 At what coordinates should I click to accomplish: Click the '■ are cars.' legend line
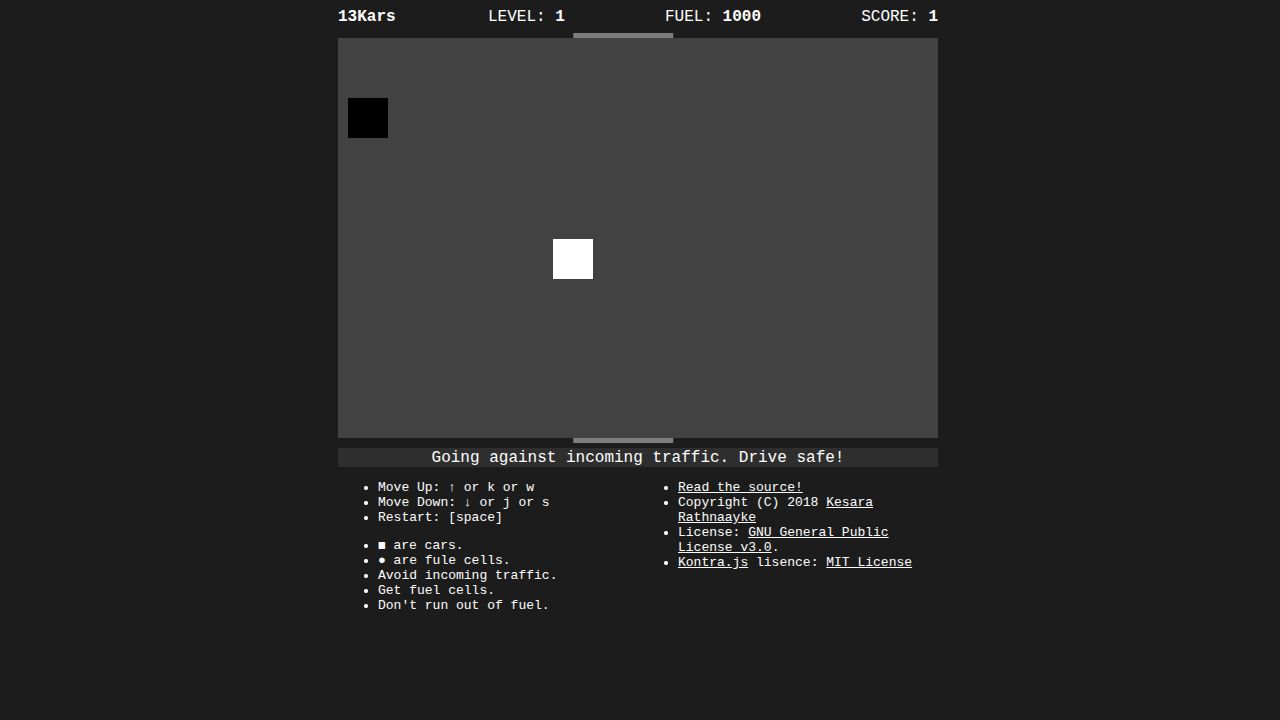click(x=421, y=545)
